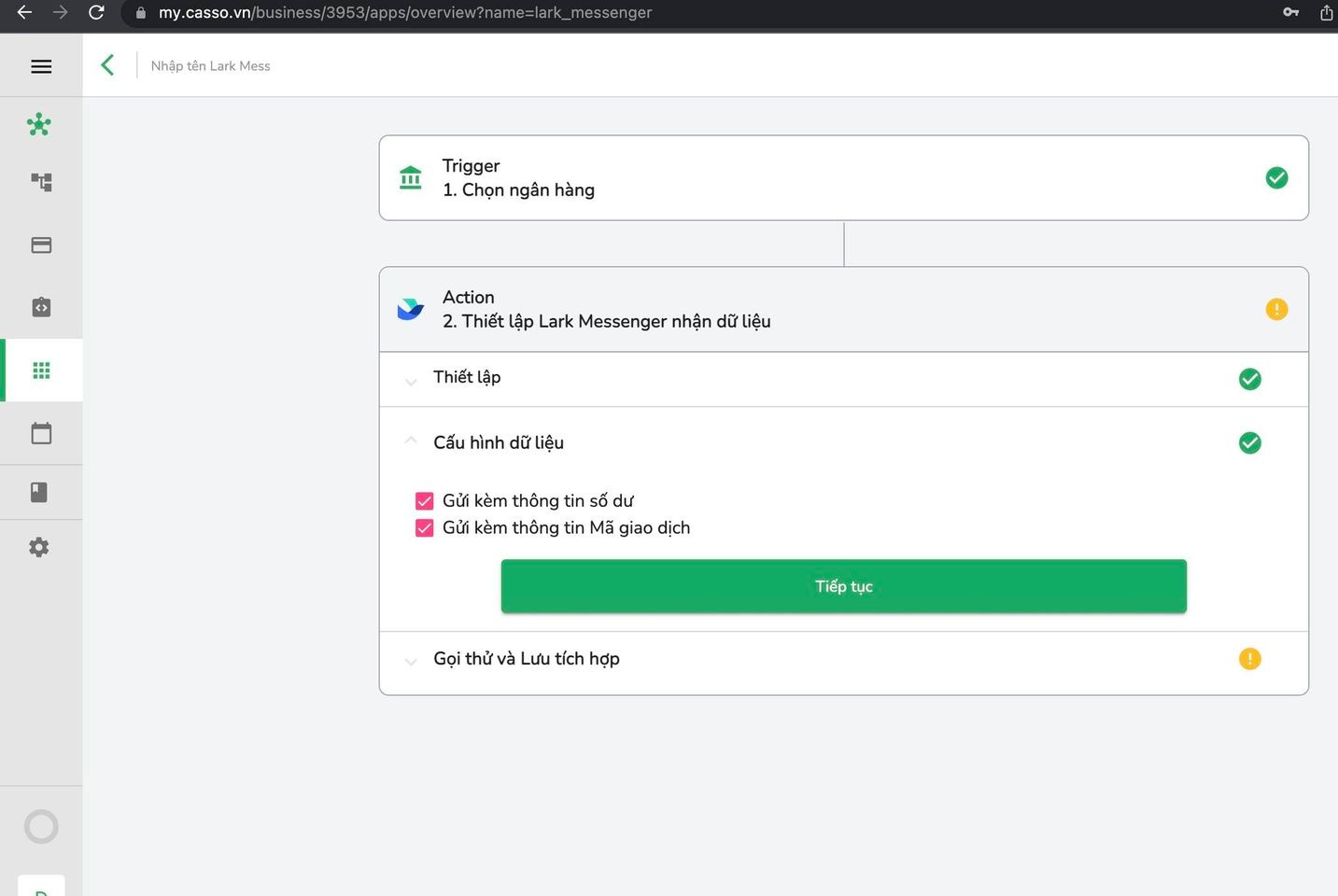Open the code clipboard sidebar icon

(x=41, y=307)
